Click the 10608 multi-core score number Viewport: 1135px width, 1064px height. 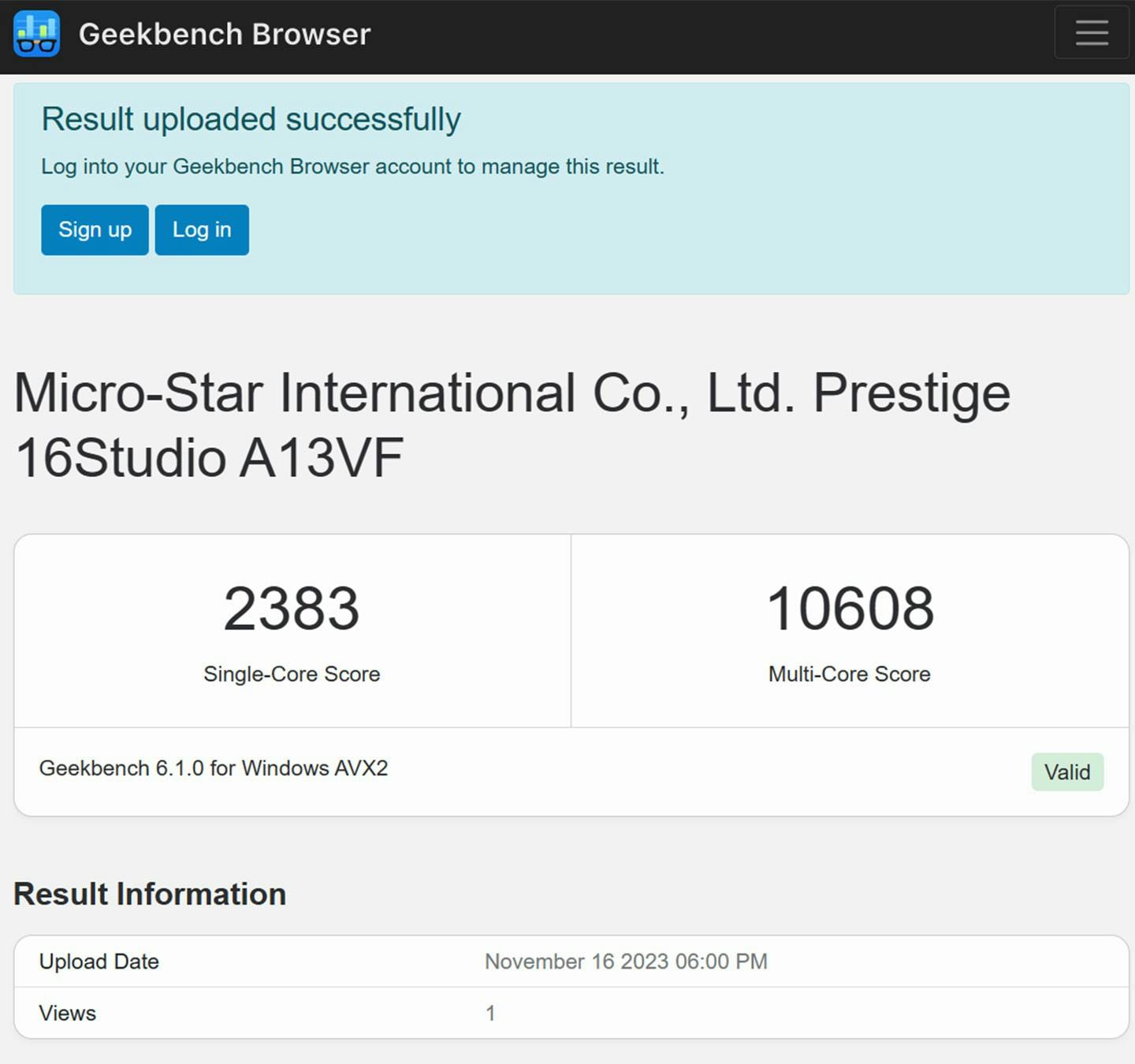[850, 609]
